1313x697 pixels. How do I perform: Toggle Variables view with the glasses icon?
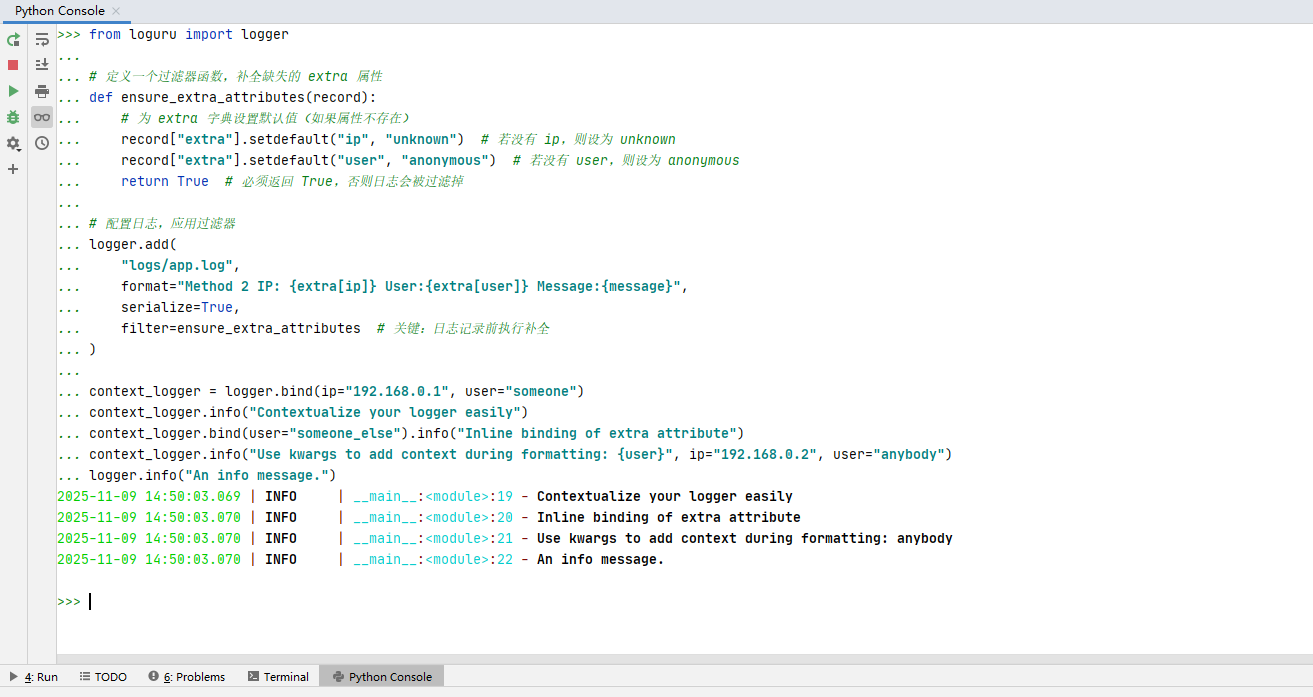[41, 117]
